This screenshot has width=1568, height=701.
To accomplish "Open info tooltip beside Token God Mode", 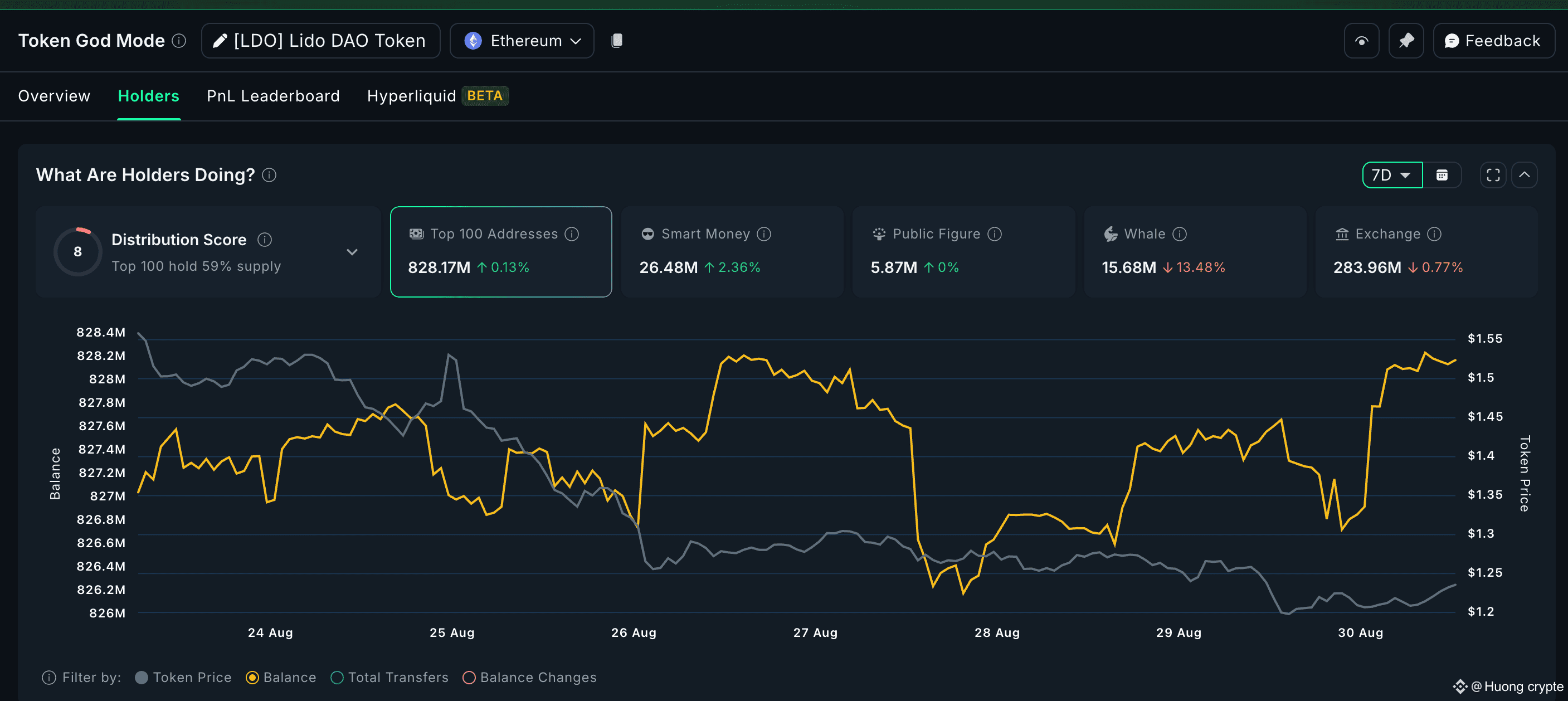I will click(178, 41).
